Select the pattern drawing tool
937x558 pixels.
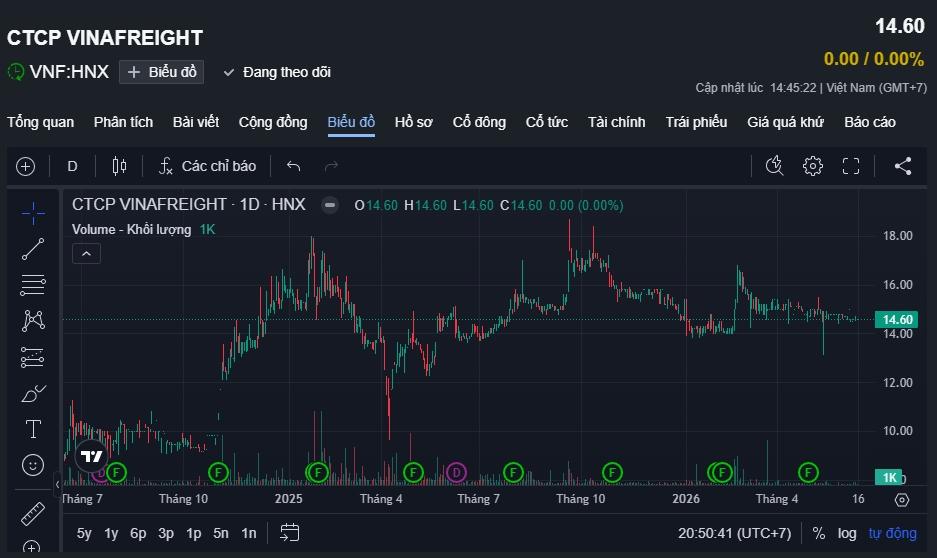point(33,321)
